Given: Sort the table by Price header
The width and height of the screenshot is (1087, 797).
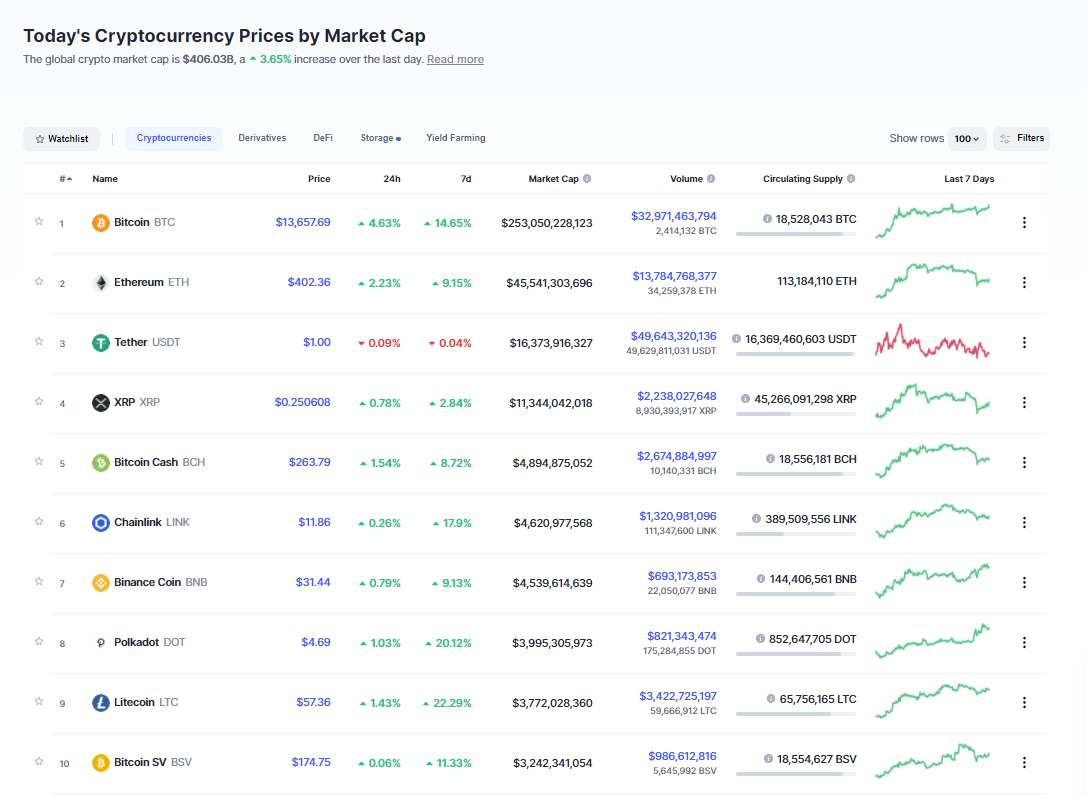Looking at the screenshot, I should click(x=319, y=179).
